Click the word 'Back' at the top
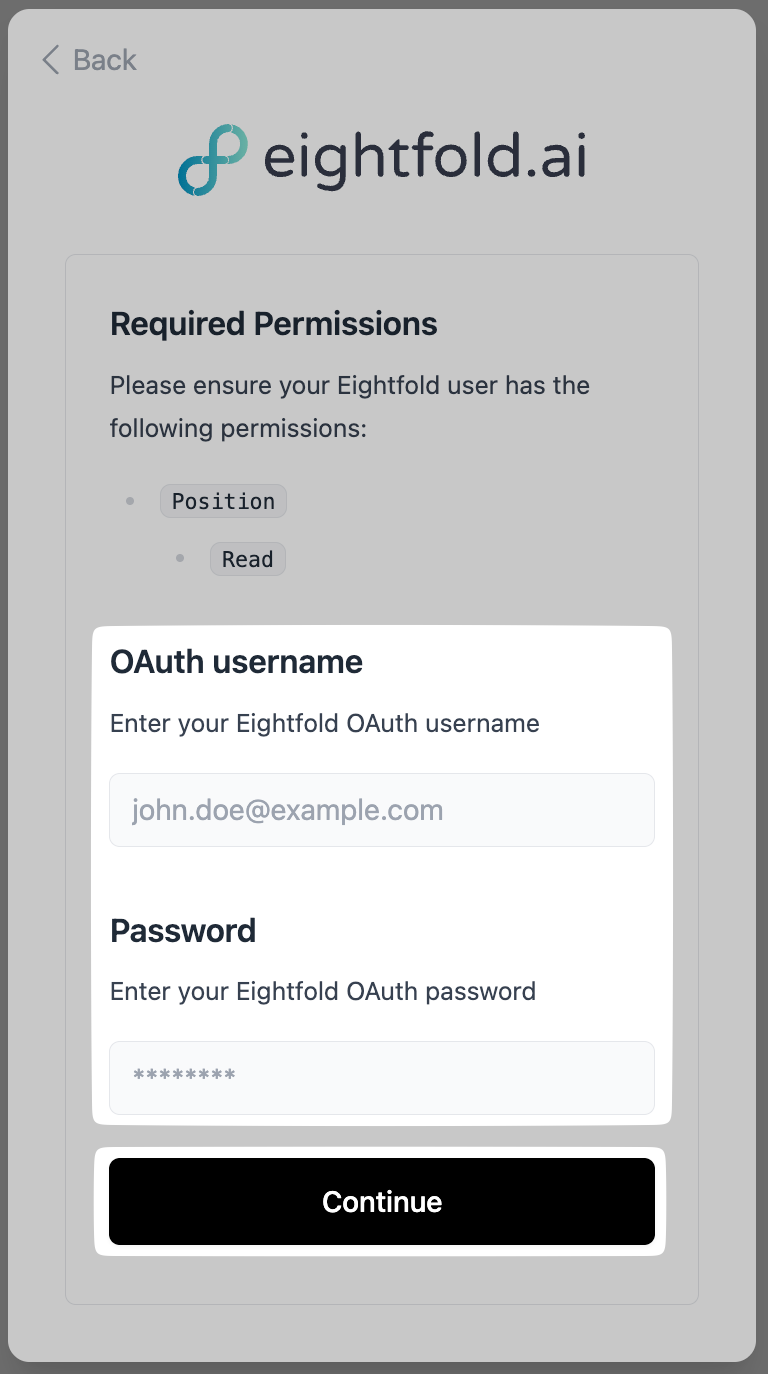 105,60
